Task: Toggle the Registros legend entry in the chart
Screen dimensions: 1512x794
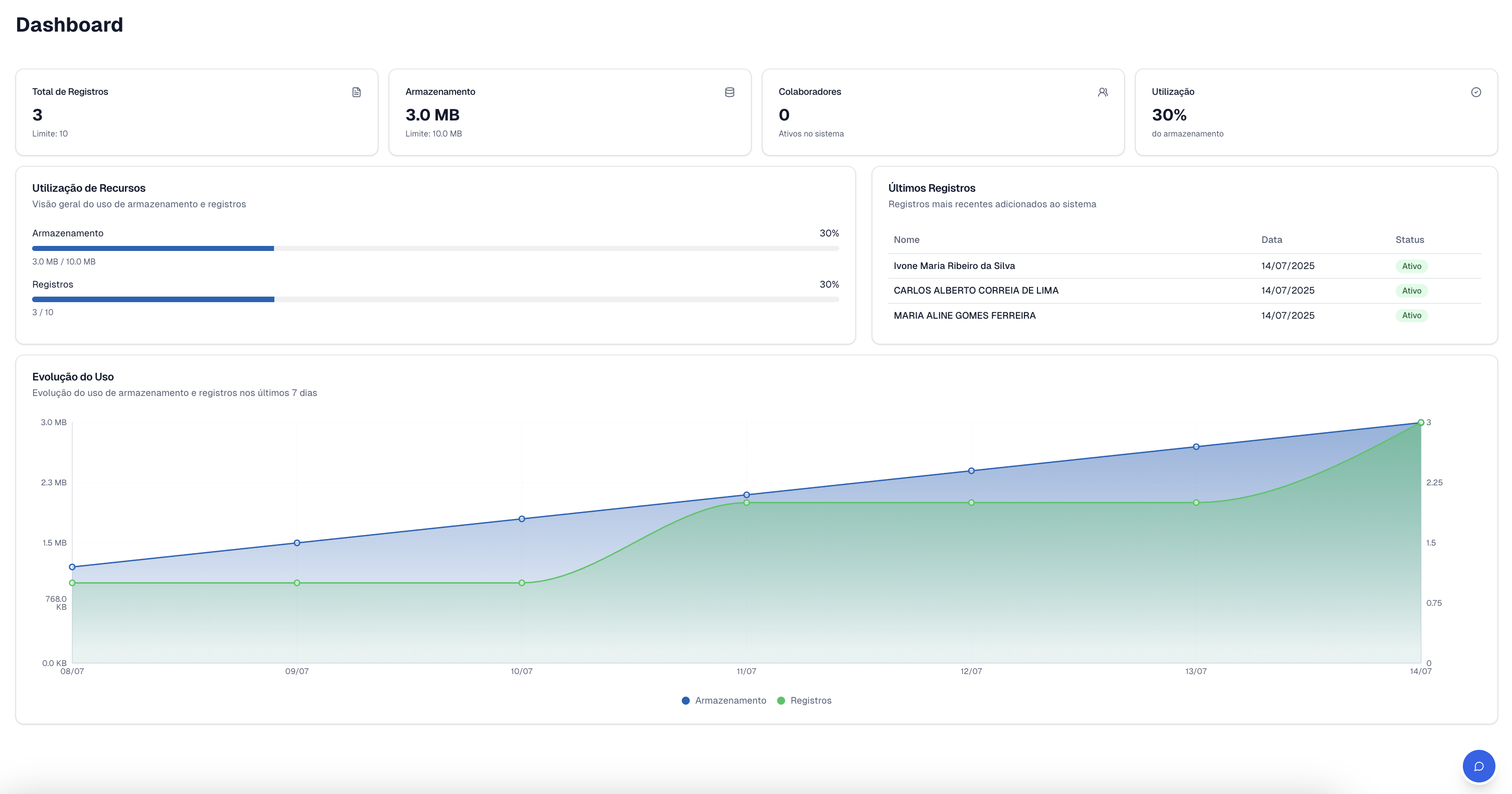Action: [804, 701]
